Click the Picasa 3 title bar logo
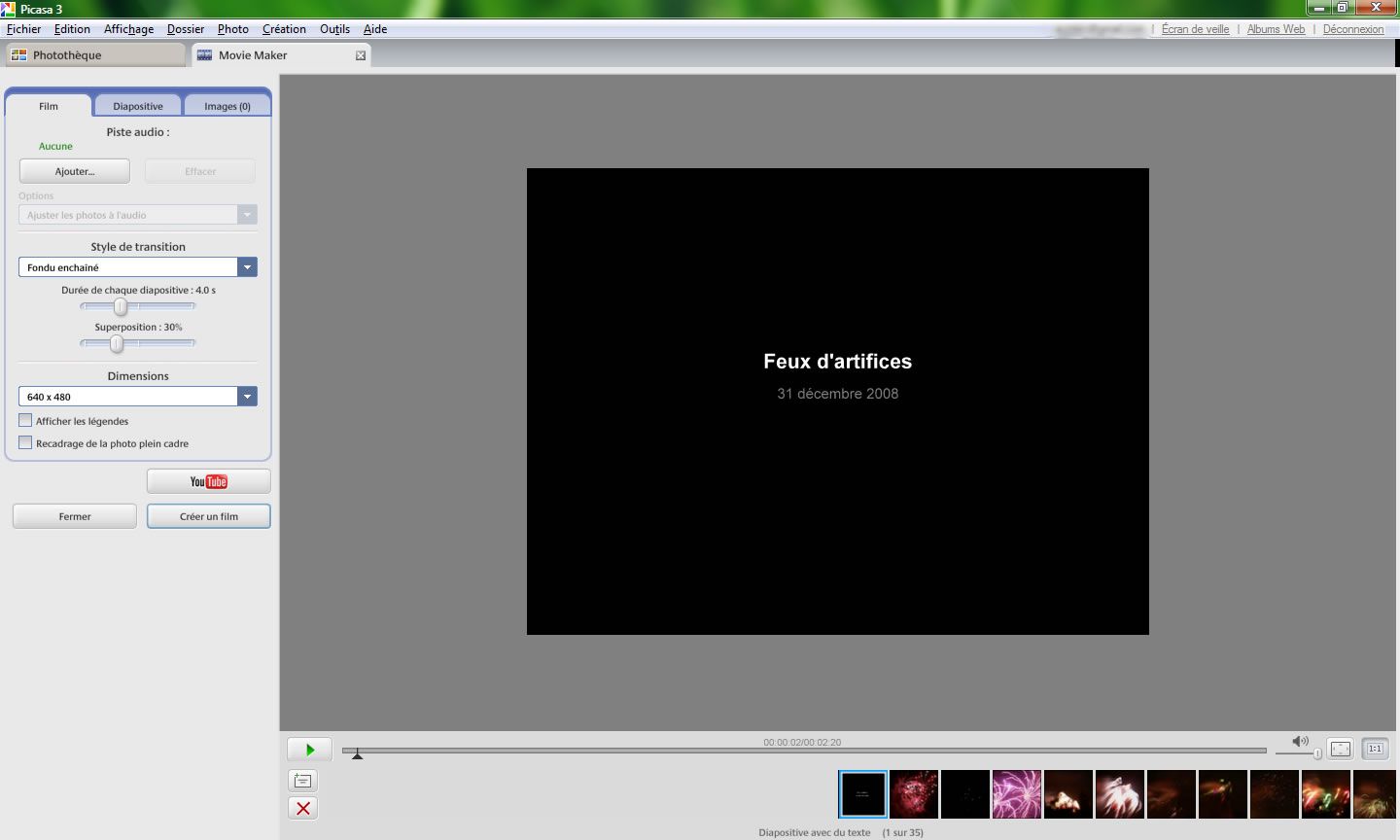This screenshot has height=840, width=1400. pyautogui.click(x=8, y=9)
